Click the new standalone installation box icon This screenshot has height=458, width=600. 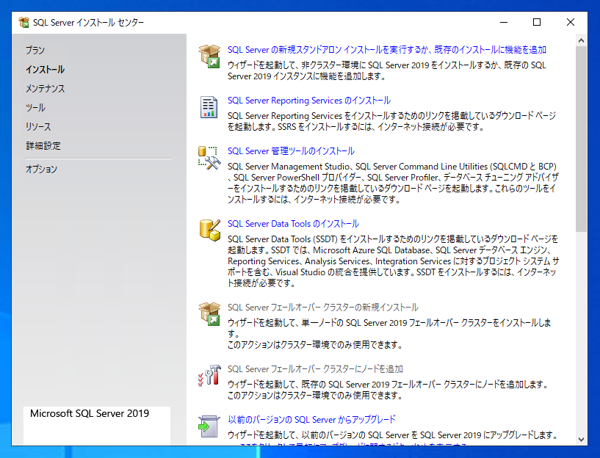[x=209, y=56]
